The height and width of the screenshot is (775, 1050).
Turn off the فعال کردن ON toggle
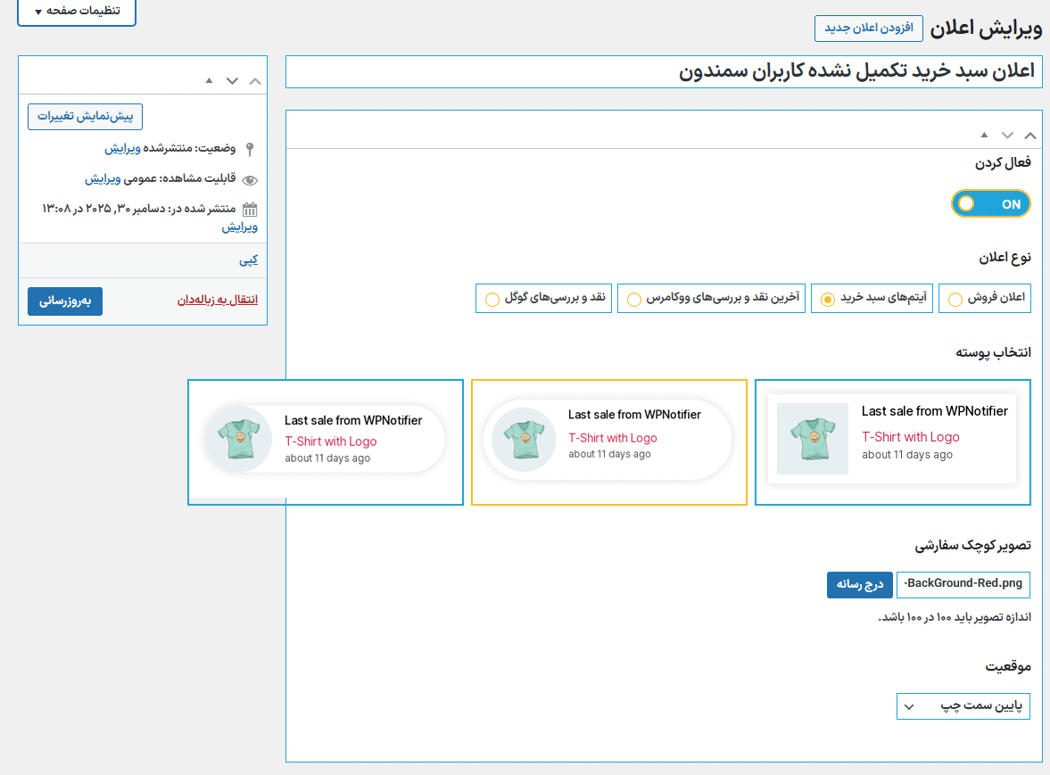pyautogui.click(x=991, y=203)
